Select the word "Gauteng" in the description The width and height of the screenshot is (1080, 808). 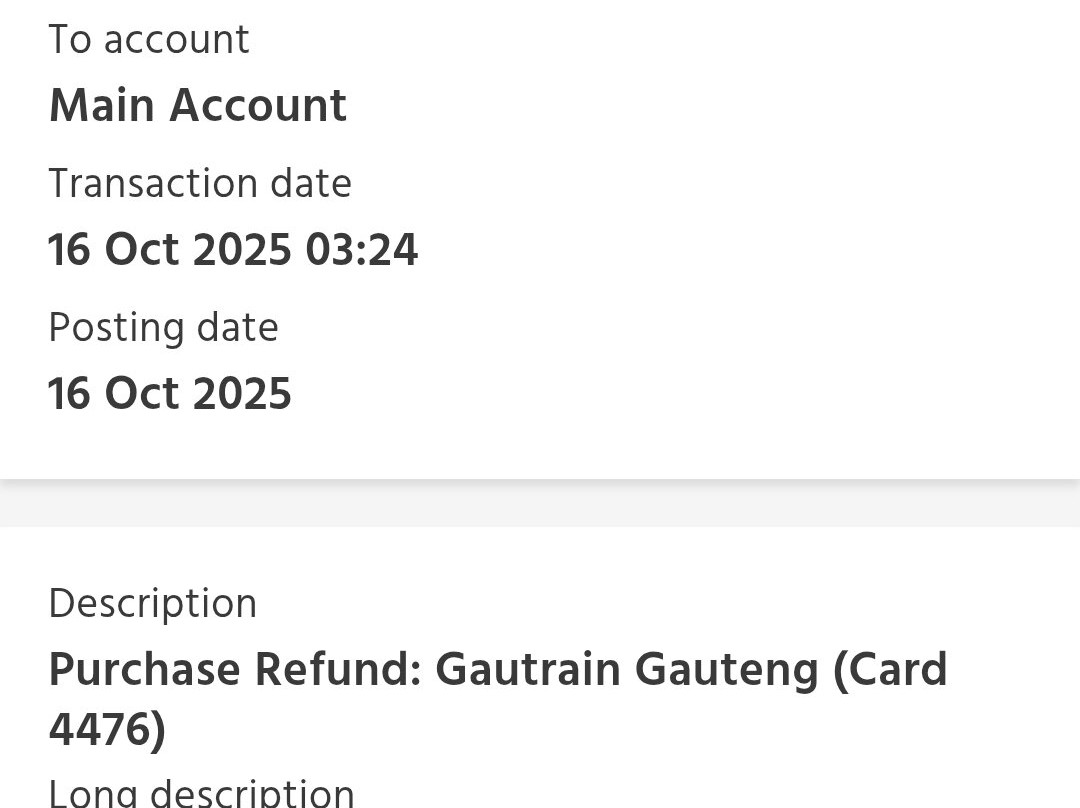point(727,670)
